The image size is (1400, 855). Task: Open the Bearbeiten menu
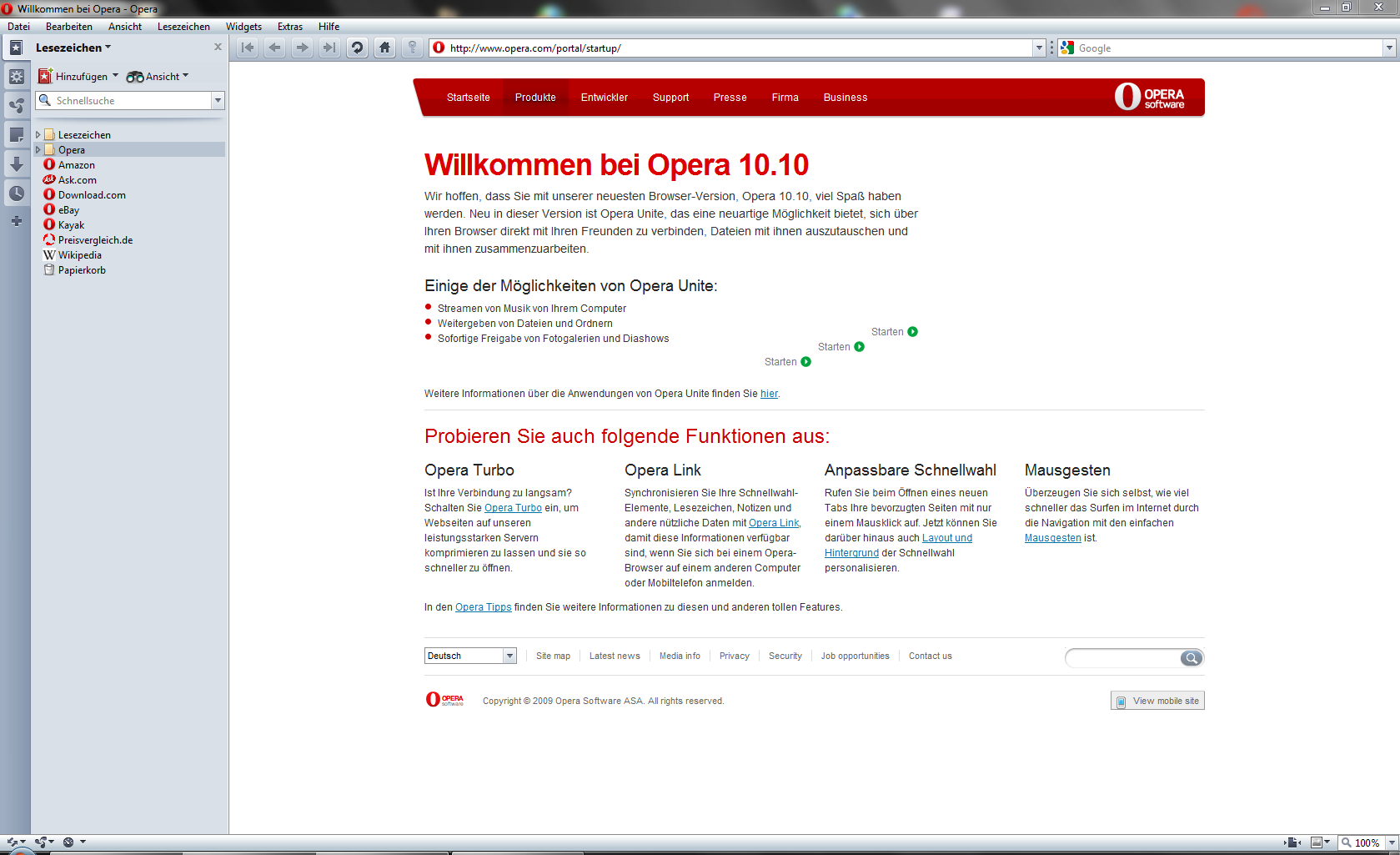point(69,26)
